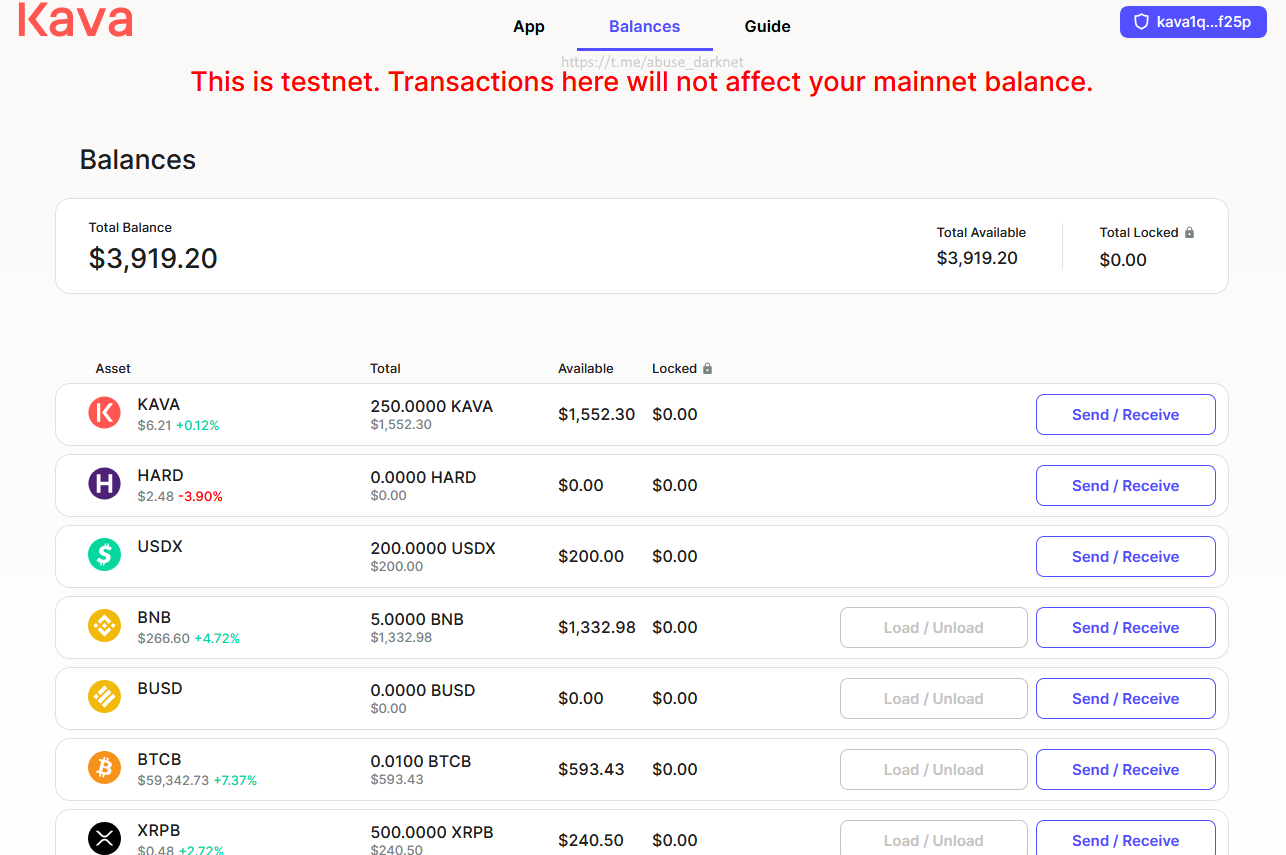The width and height of the screenshot is (1286, 855).
Task: Click the 5.0000 BNB total
Action: pyautogui.click(x=417, y=620)
